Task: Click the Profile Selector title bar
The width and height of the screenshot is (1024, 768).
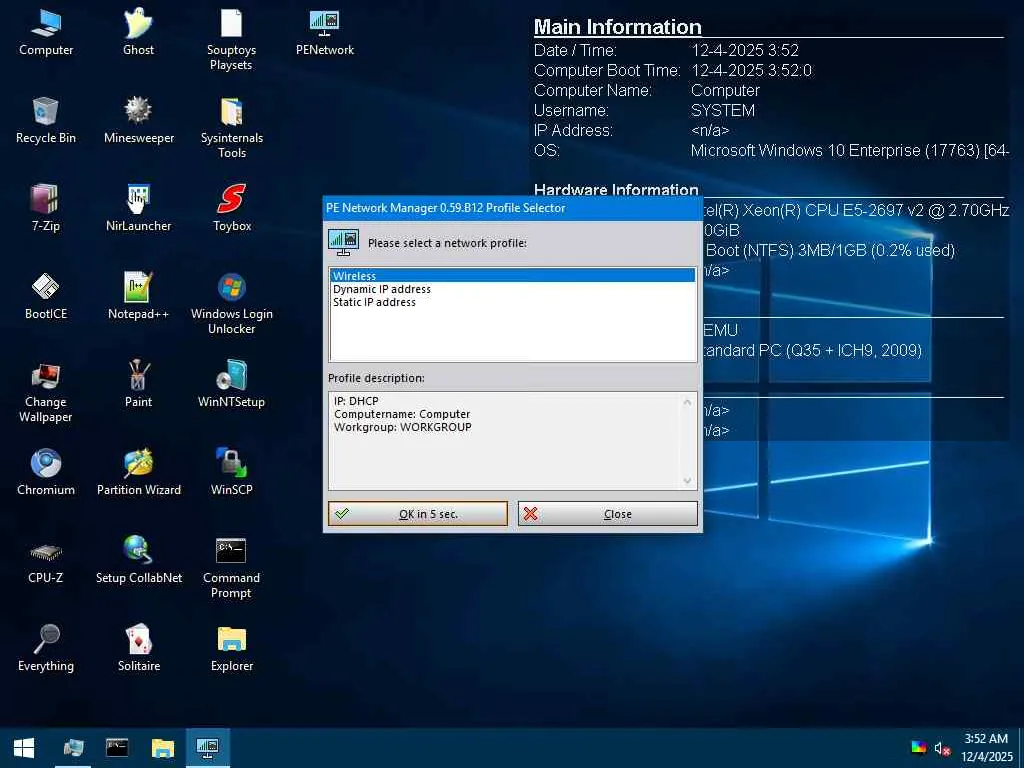Action: [513, 208]
